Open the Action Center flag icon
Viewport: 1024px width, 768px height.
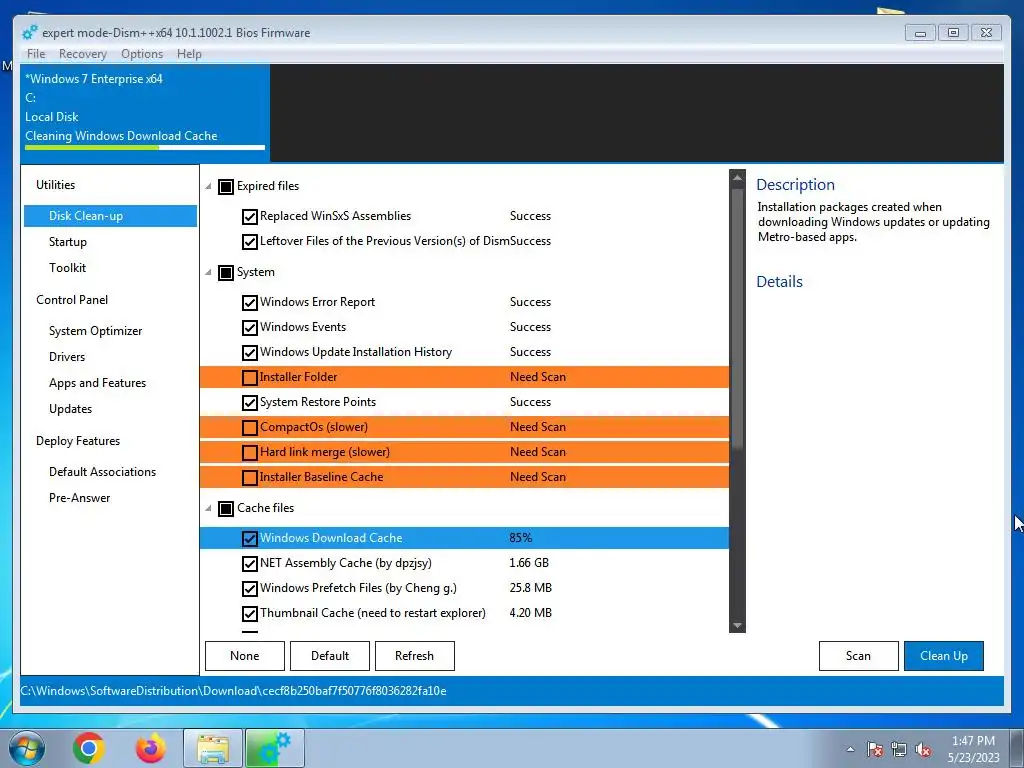875,749
